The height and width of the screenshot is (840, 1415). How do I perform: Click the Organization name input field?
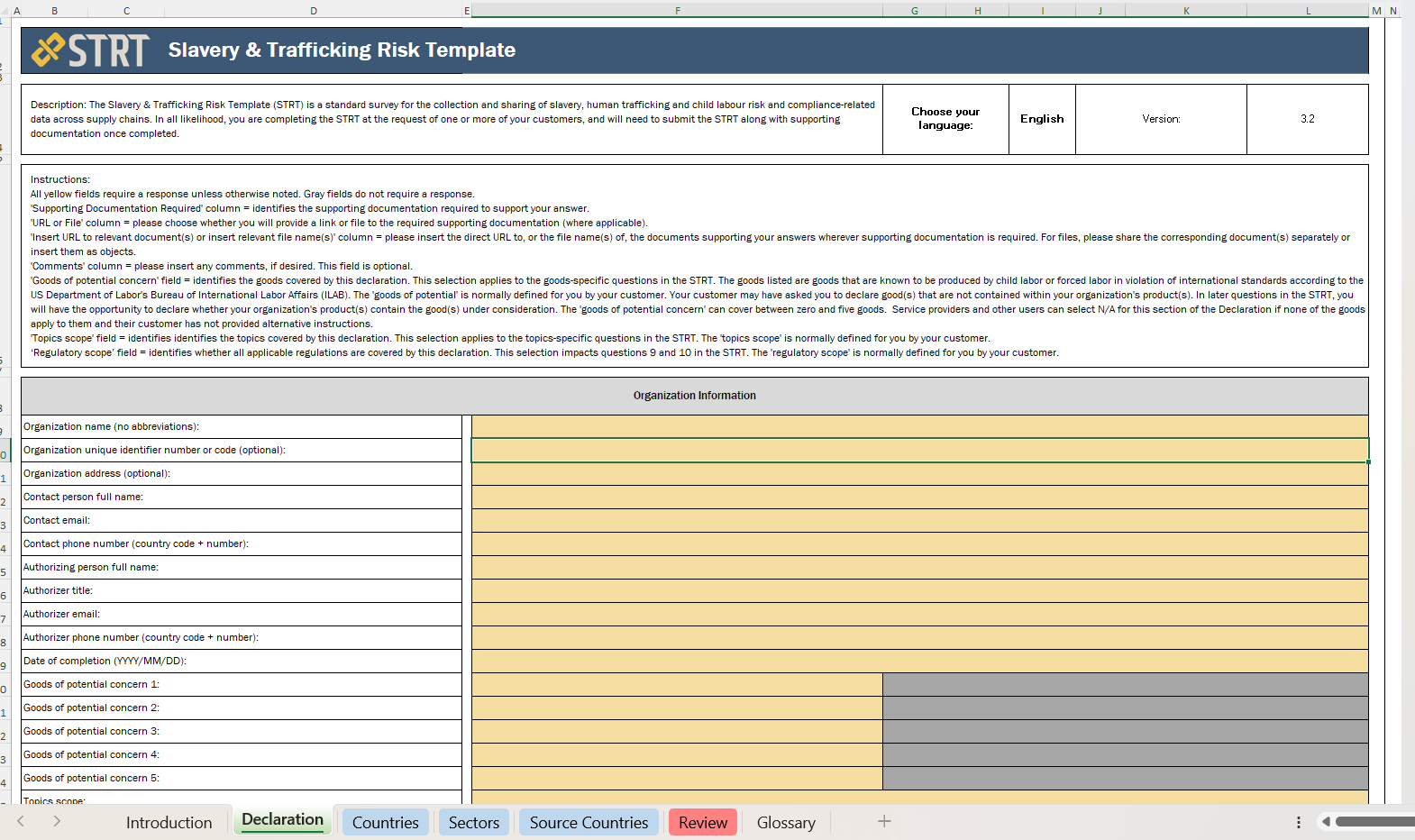(919, 427)
